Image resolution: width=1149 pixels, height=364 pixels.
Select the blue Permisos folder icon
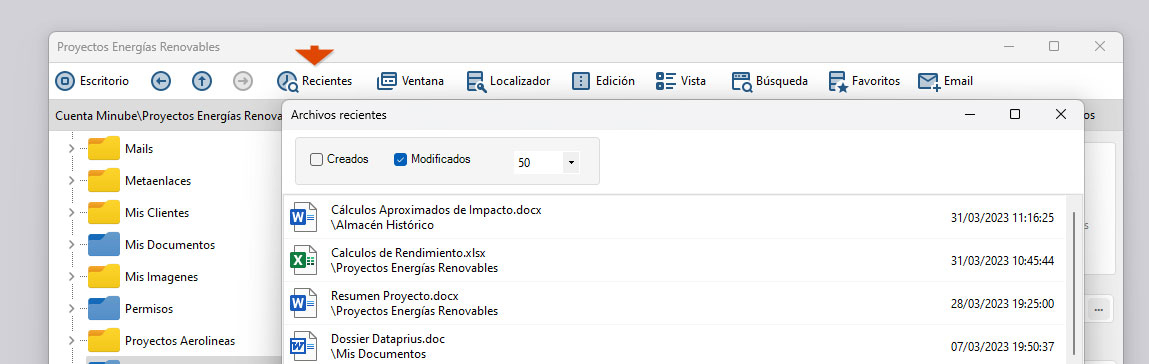[x=103, y=308]
